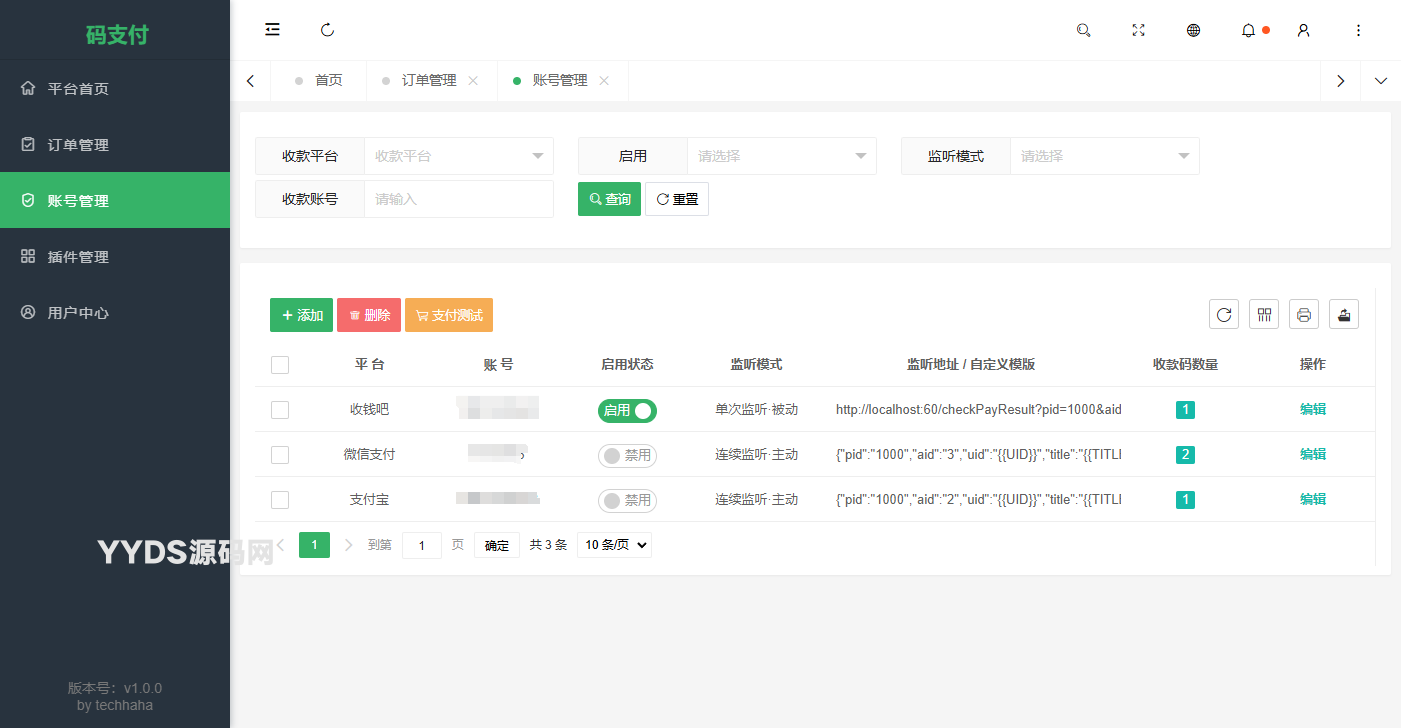The height and width of the screenshot is (728, 1401).
Task: Open the 10 条/页 page size dropdown
Action: click(x=614, y=545)
